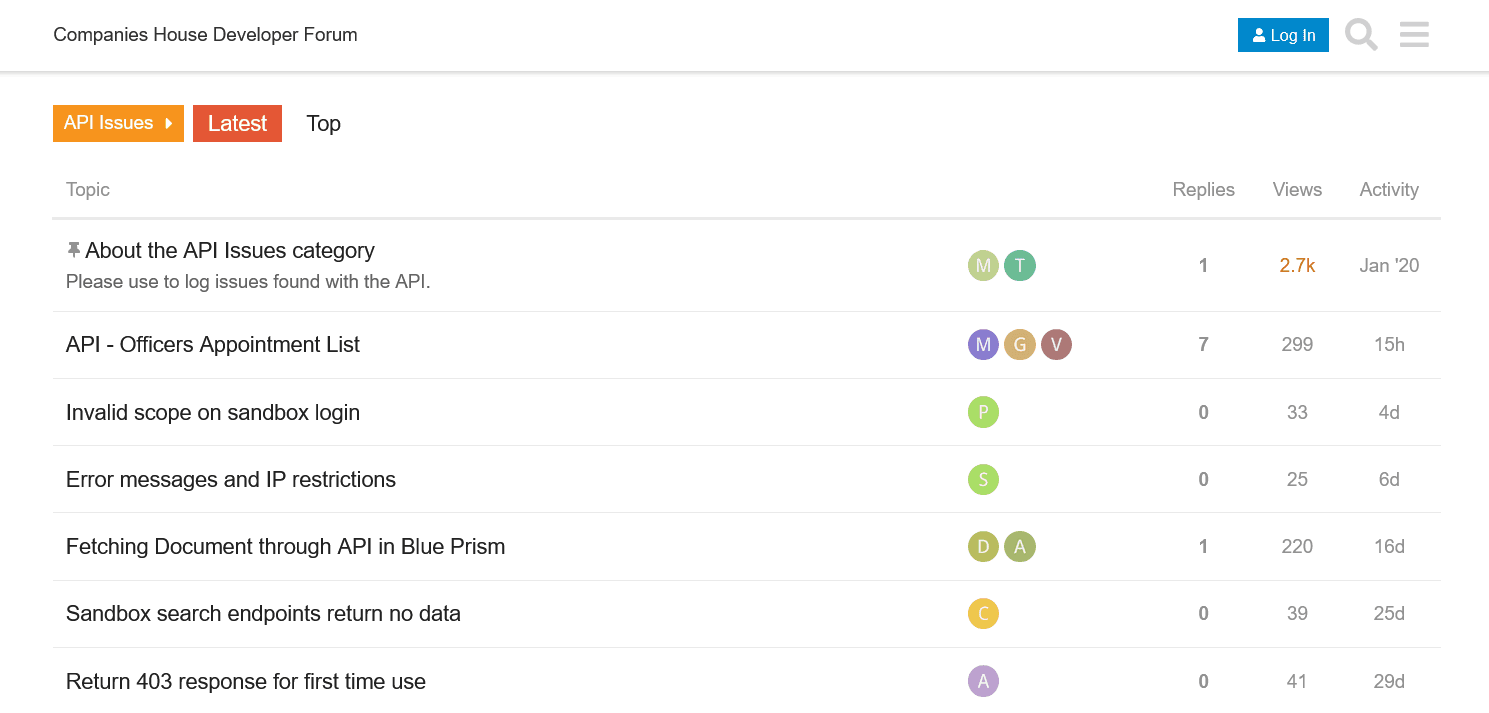Click the brown V user avatar

pos(1056,345)
